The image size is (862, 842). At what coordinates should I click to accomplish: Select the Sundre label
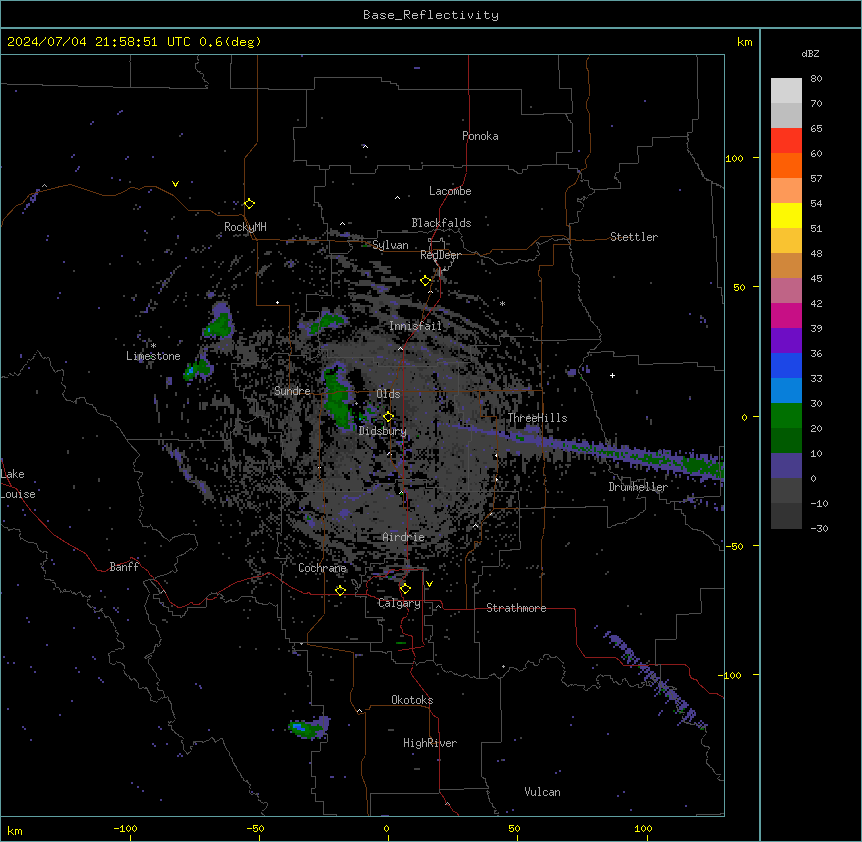click(x=292, y=391)
